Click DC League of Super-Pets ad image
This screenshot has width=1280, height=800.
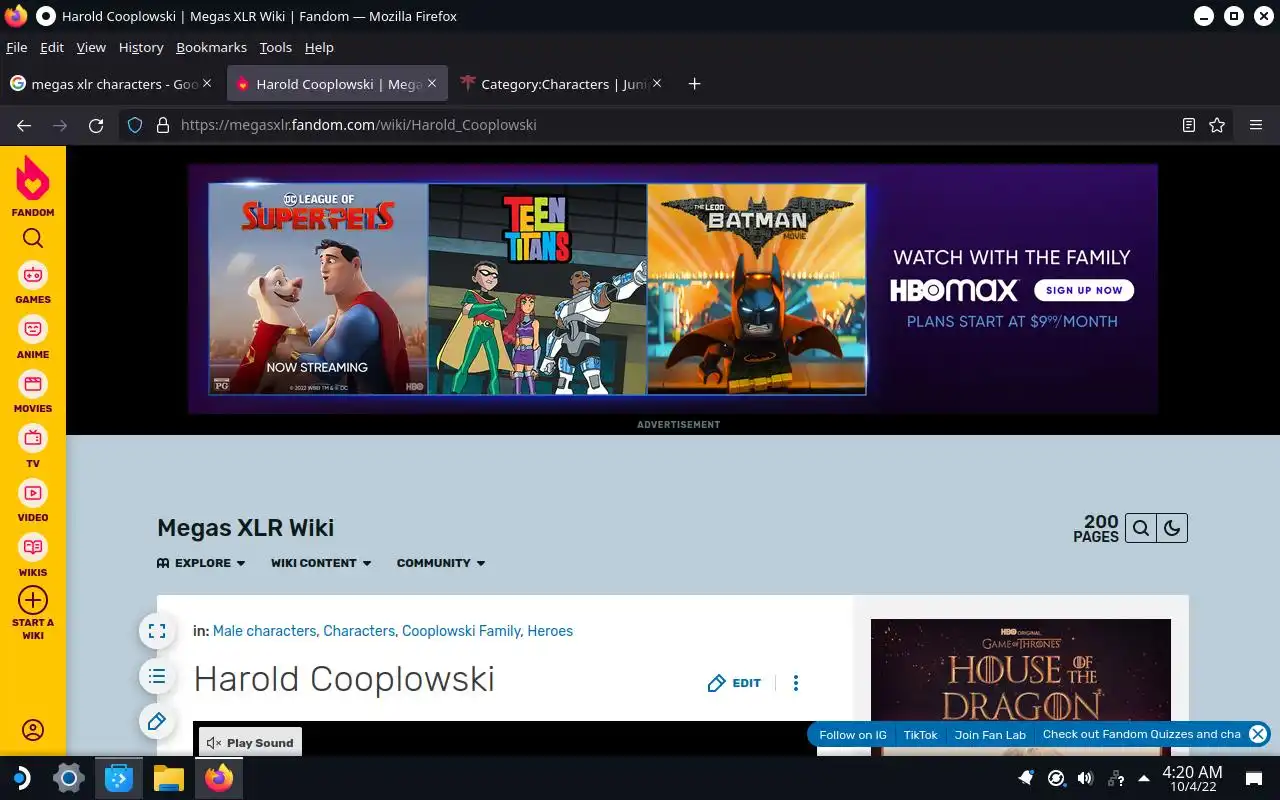click(x=318, y=289)
